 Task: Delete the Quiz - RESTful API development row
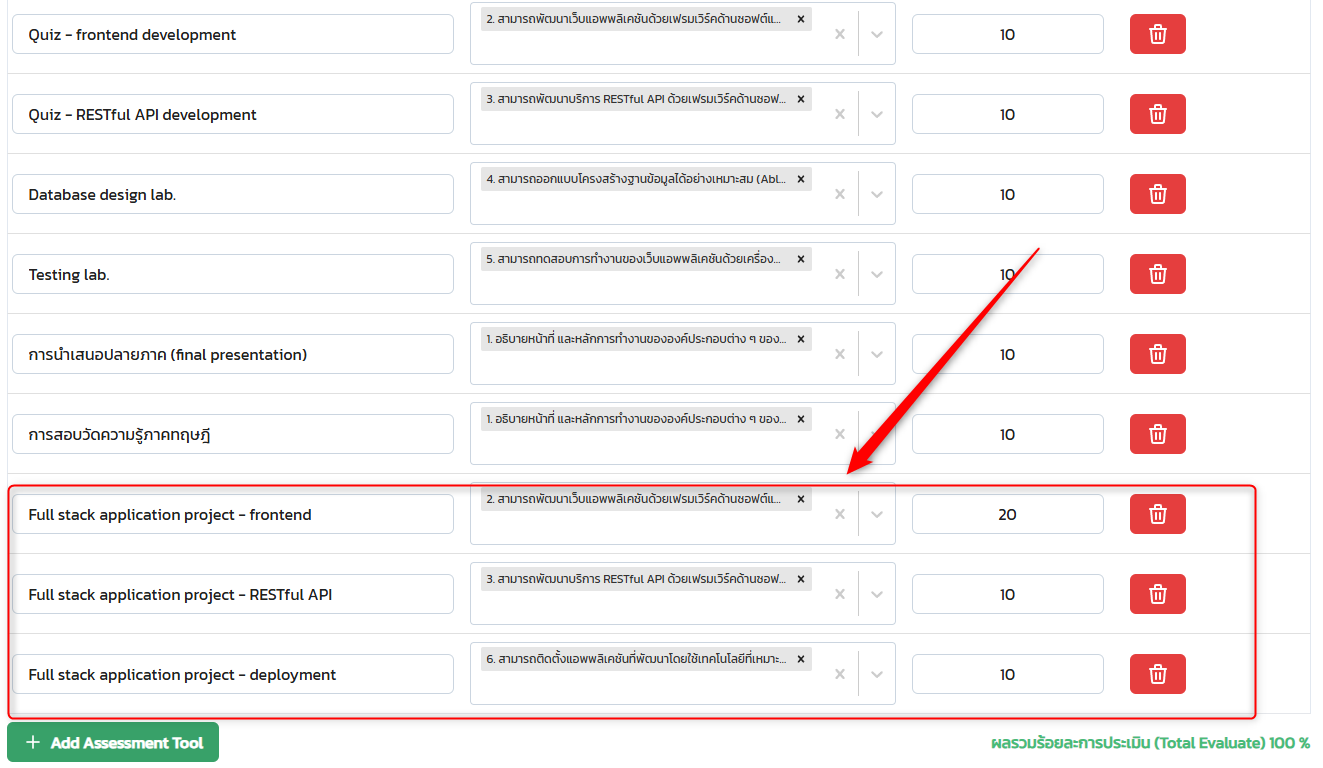pos(1157,115)
